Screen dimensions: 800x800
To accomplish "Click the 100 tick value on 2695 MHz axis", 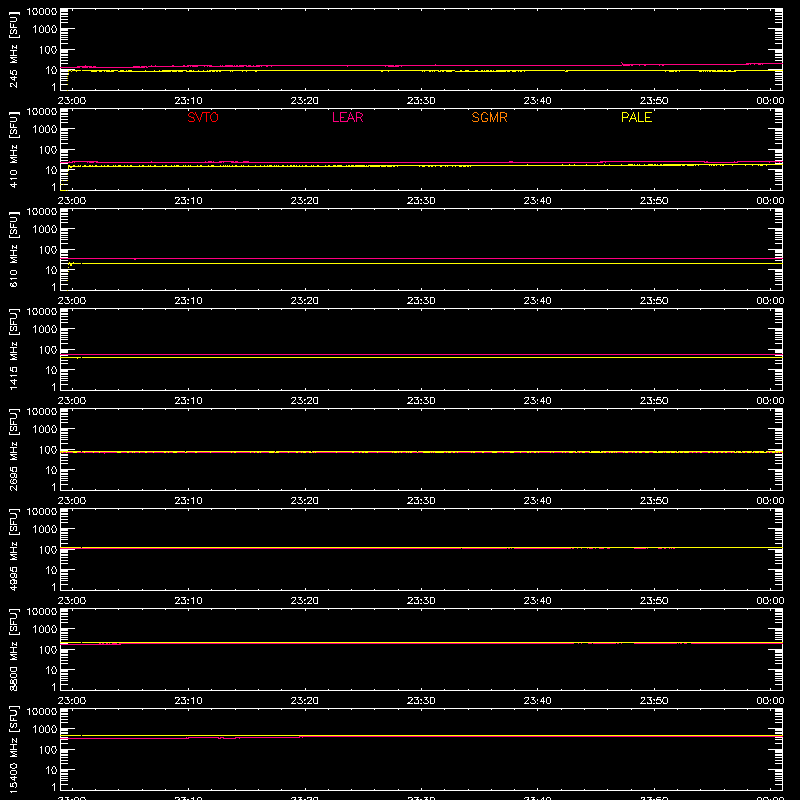I will point(48,449).
